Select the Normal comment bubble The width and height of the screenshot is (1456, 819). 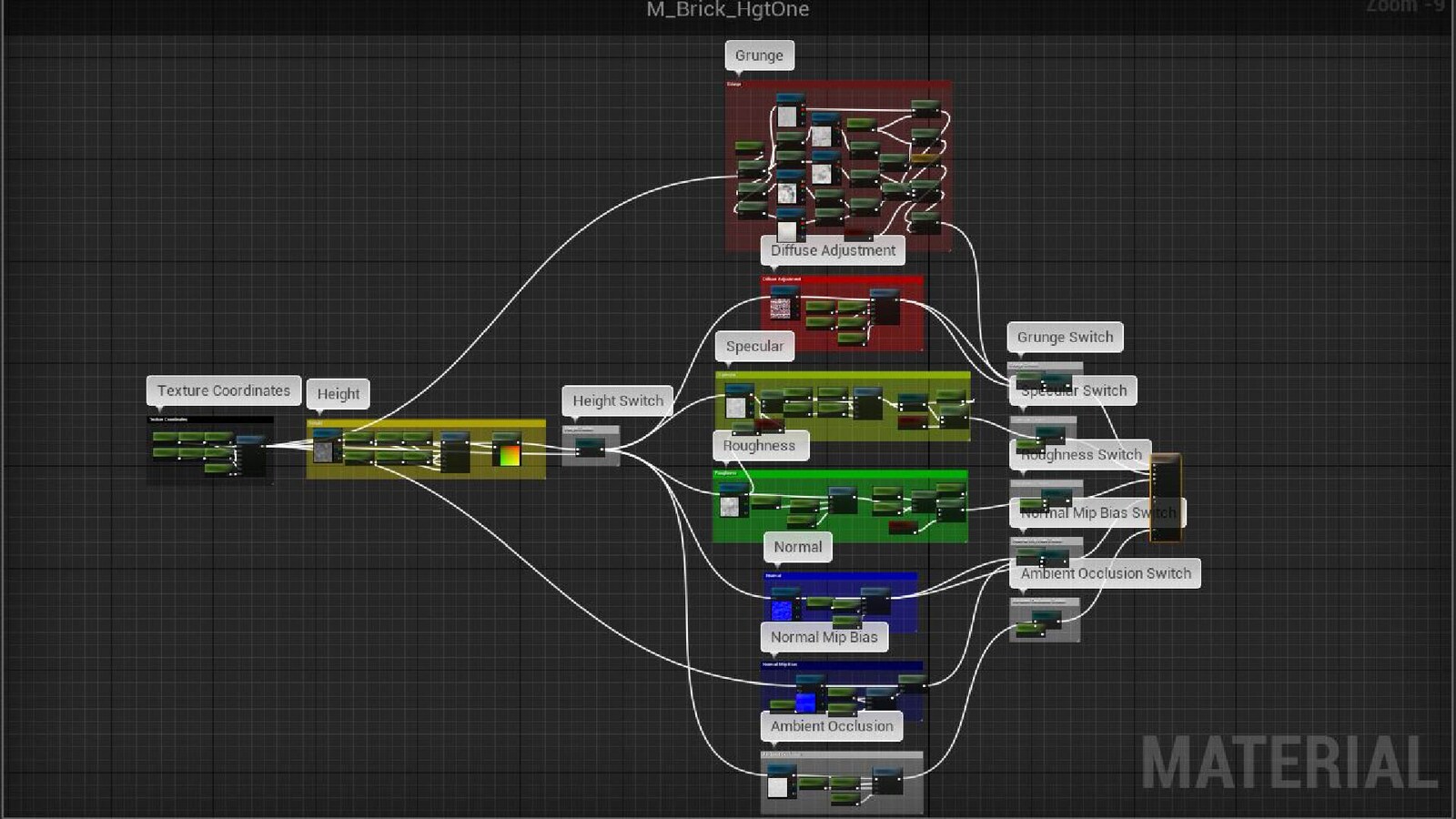tap(797, 547)
